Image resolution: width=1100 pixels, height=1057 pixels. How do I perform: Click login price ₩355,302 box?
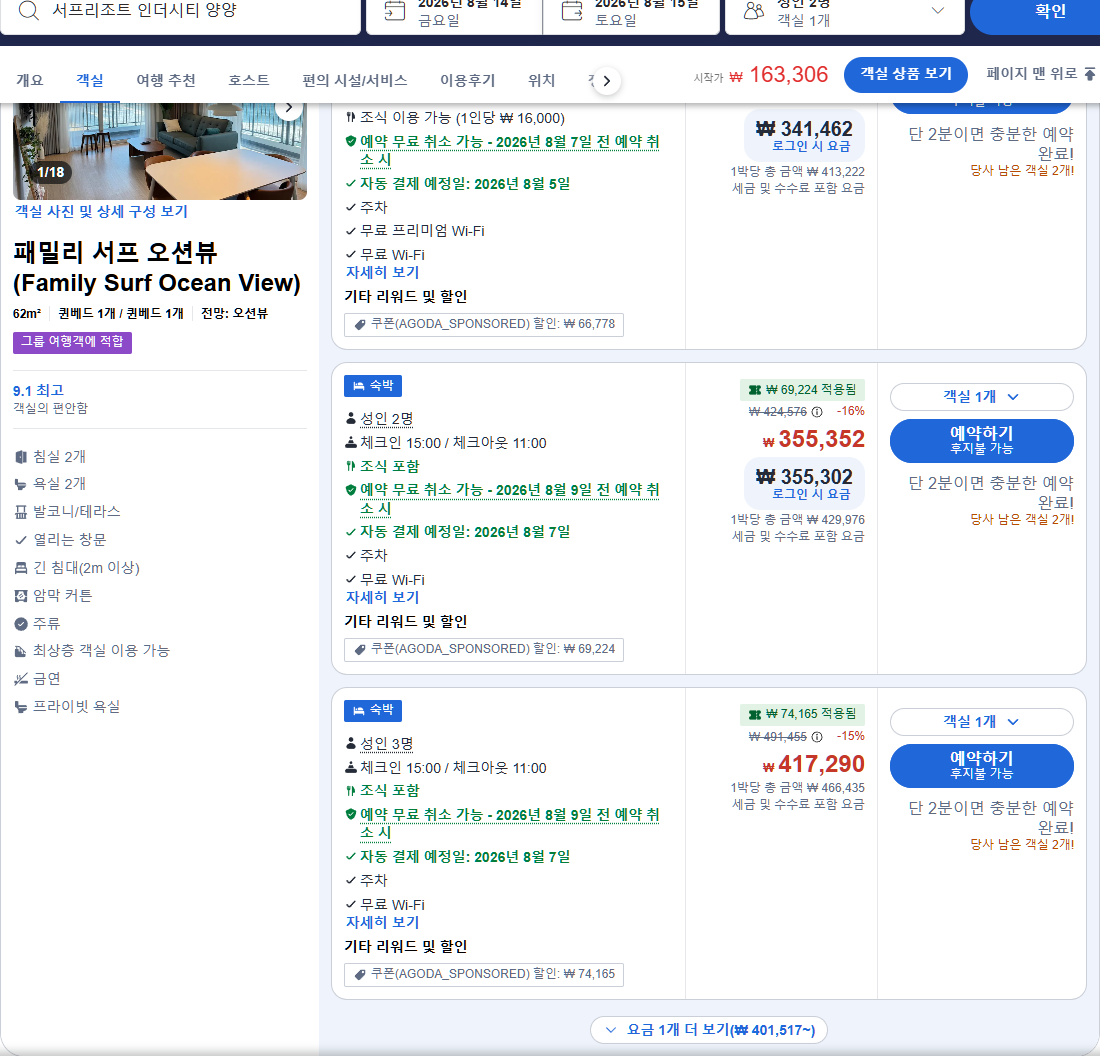pos(804,483)
